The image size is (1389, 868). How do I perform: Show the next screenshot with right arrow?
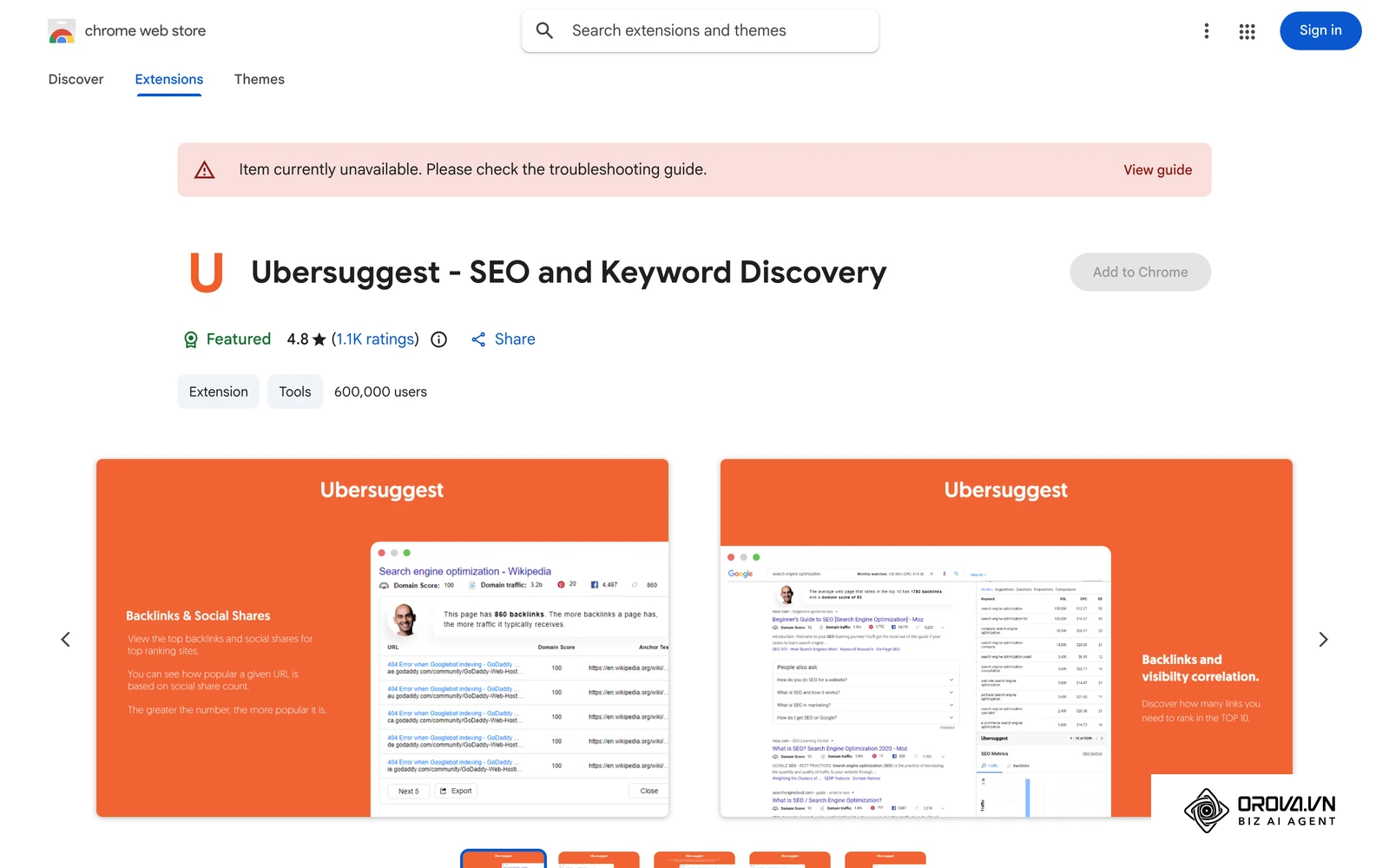[1323, 640]
